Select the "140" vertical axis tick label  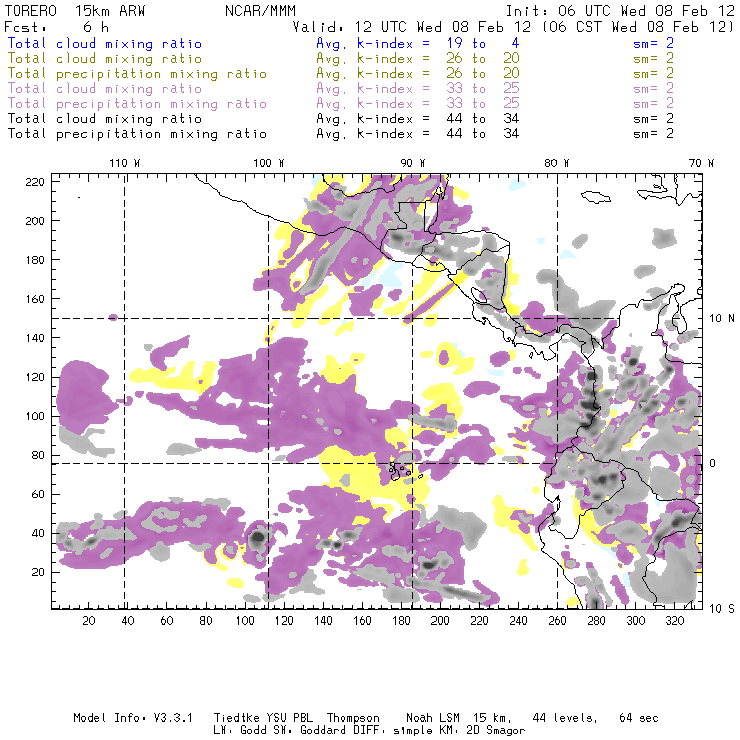35,338
